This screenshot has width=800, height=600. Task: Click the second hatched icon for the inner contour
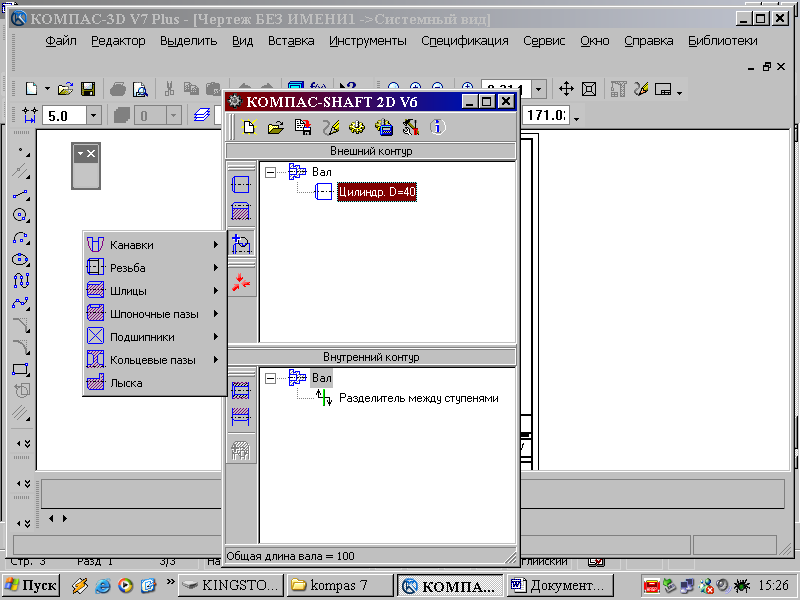(241, 417)
